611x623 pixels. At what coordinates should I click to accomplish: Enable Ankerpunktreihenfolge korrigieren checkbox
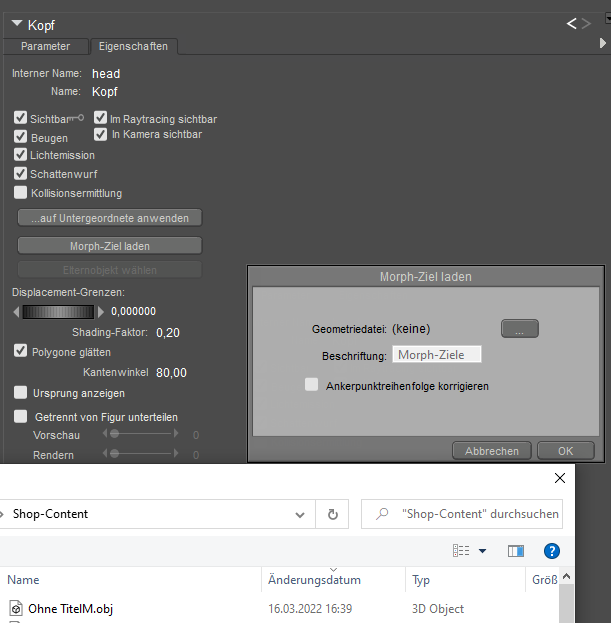(311, 385)
